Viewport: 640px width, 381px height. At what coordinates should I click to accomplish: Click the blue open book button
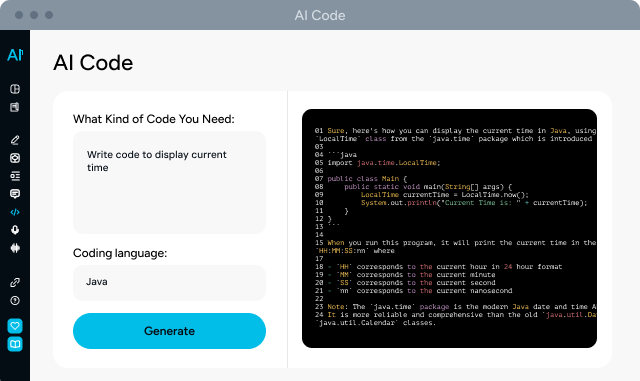(x=15, y=344)
